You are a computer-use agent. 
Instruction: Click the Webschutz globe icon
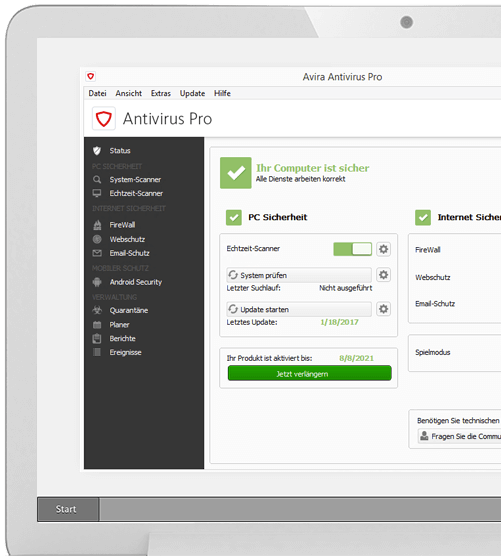(97, 239)
